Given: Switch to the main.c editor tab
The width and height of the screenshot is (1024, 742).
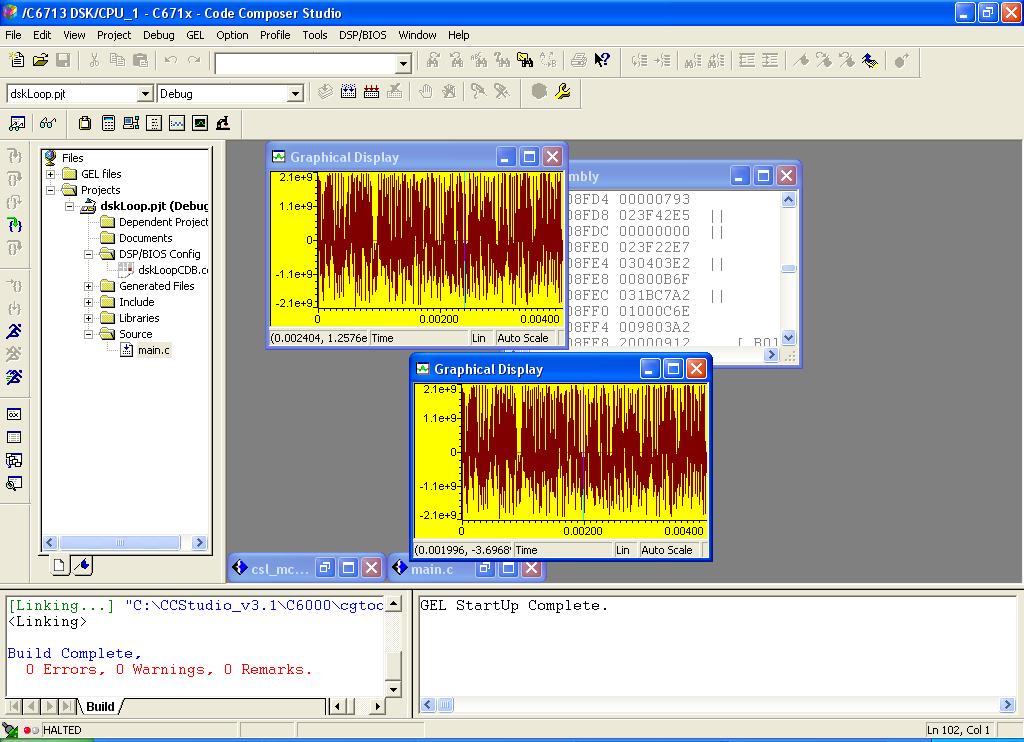Looking at the screenshot, I should (x=438, y=567).
